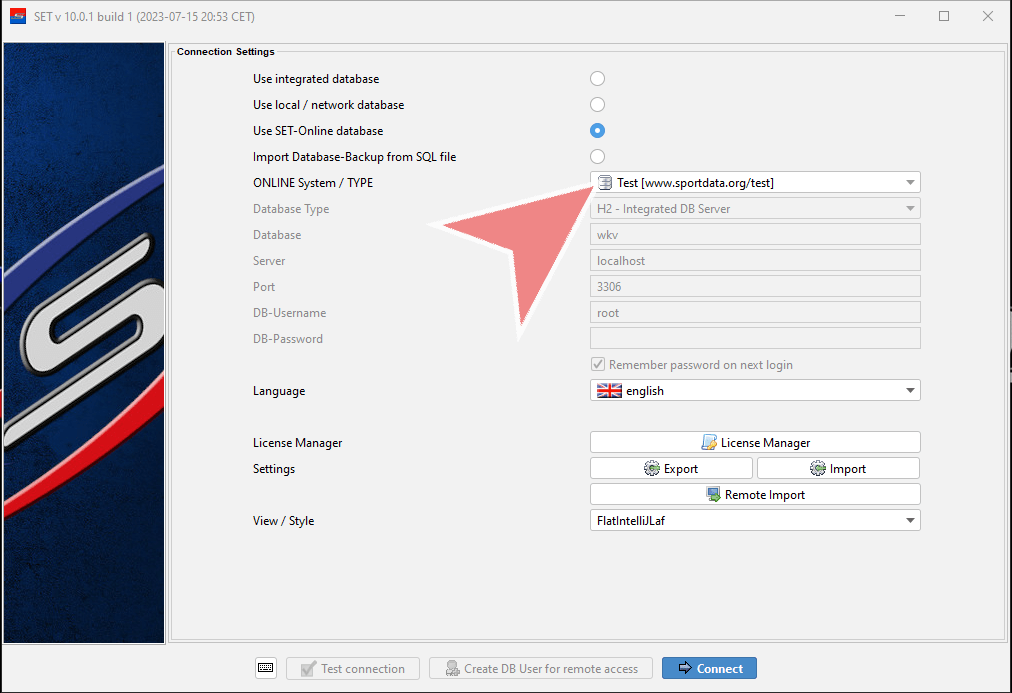
Task: Click the keyboard icon at bottom
Action: (265, 668)
